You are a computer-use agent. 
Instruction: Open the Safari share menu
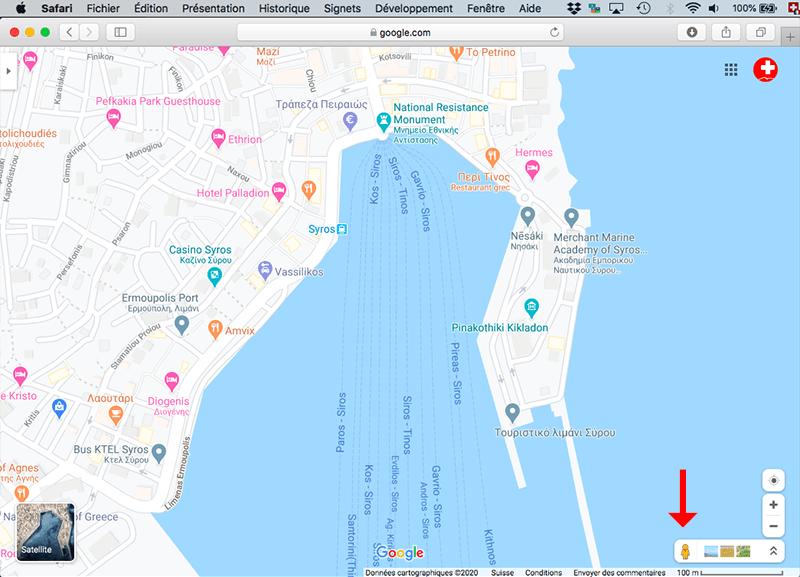pos(726,32)
